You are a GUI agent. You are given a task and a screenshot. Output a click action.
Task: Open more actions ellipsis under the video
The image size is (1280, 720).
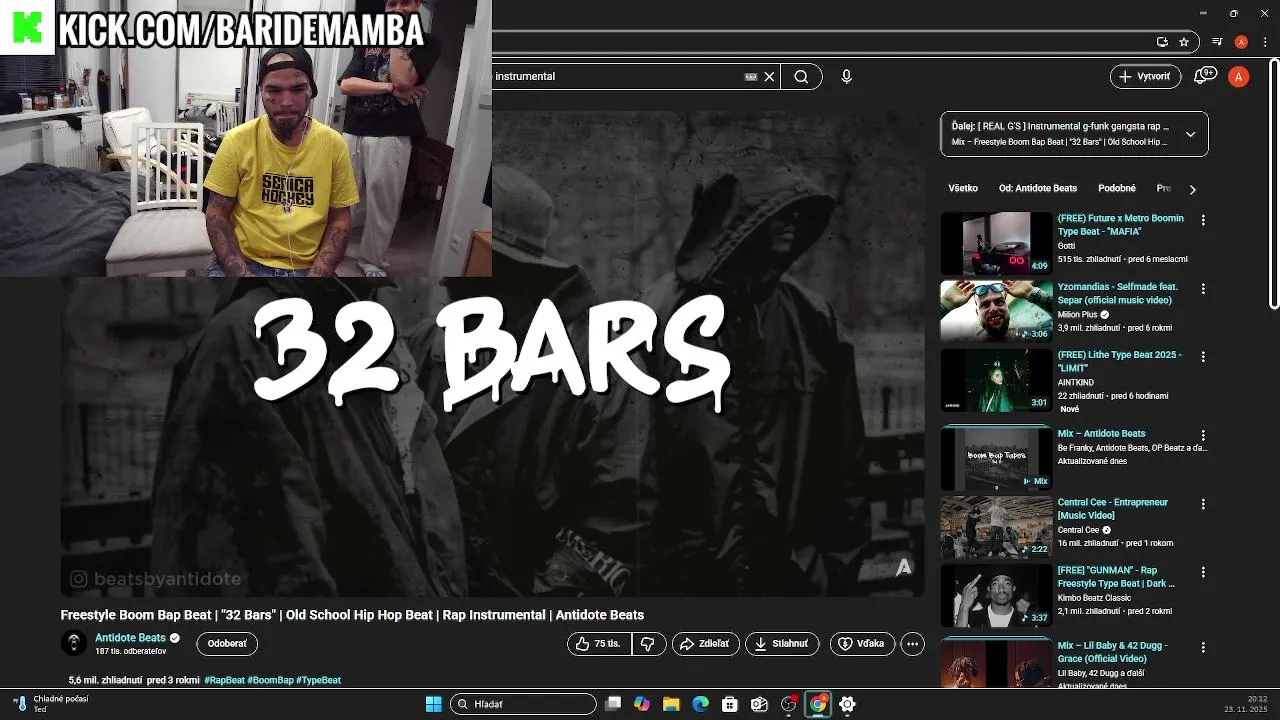pyautogui.click(x=912, y=644)
